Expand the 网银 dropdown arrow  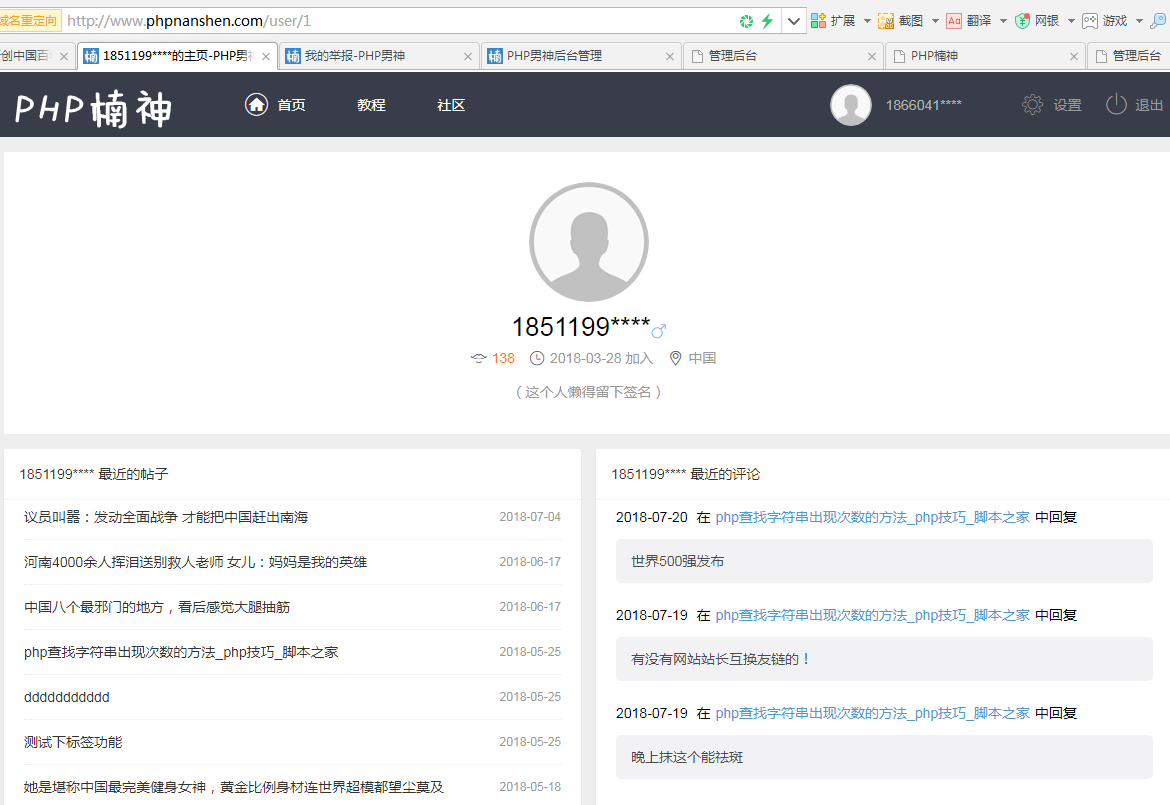[x=1071, y=21]
